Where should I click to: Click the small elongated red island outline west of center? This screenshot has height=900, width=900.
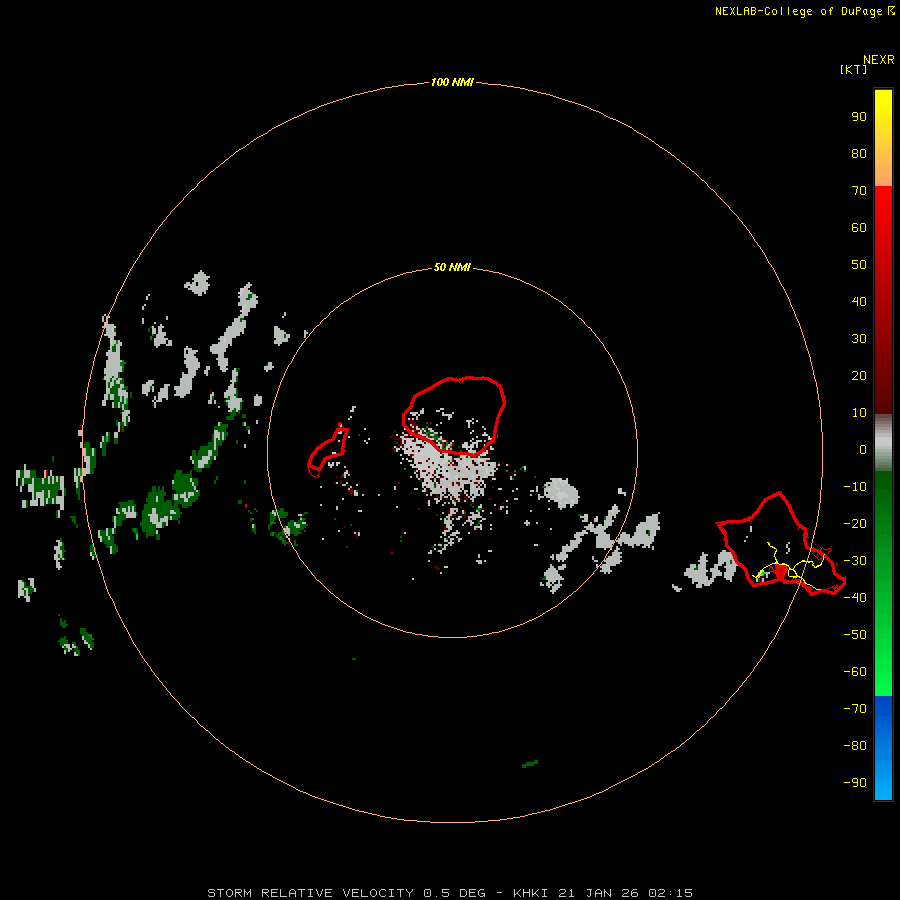(328, 452)
